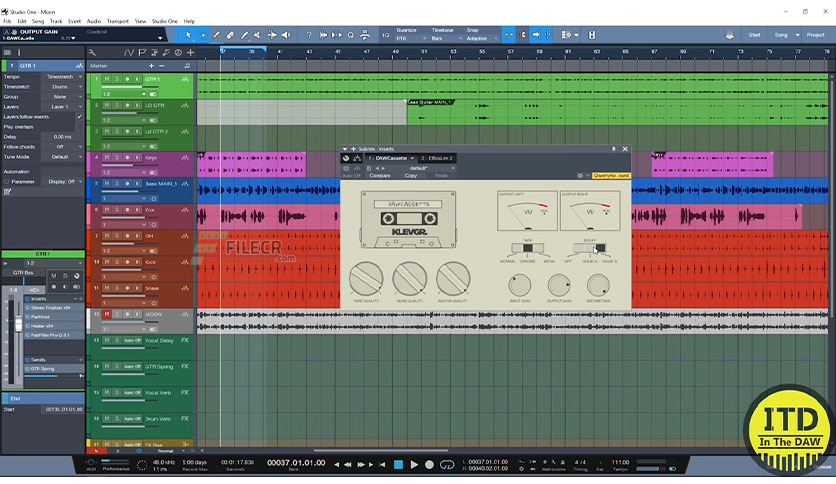Switch to the 2 - EBusLim 2 tab
Screen dimensions: 836x484
click(x=436, y=158)
